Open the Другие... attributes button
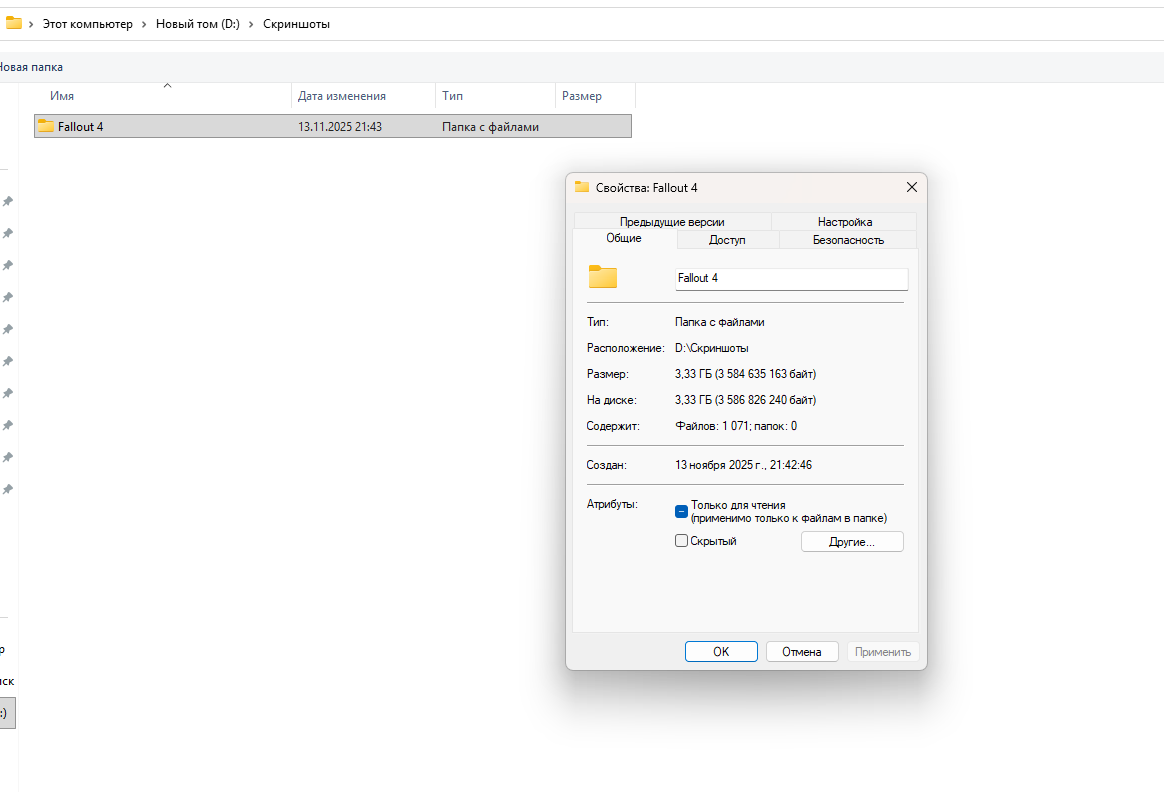Image resolution: width=1164 pixels, height=792 pixels. coord(851,541)
